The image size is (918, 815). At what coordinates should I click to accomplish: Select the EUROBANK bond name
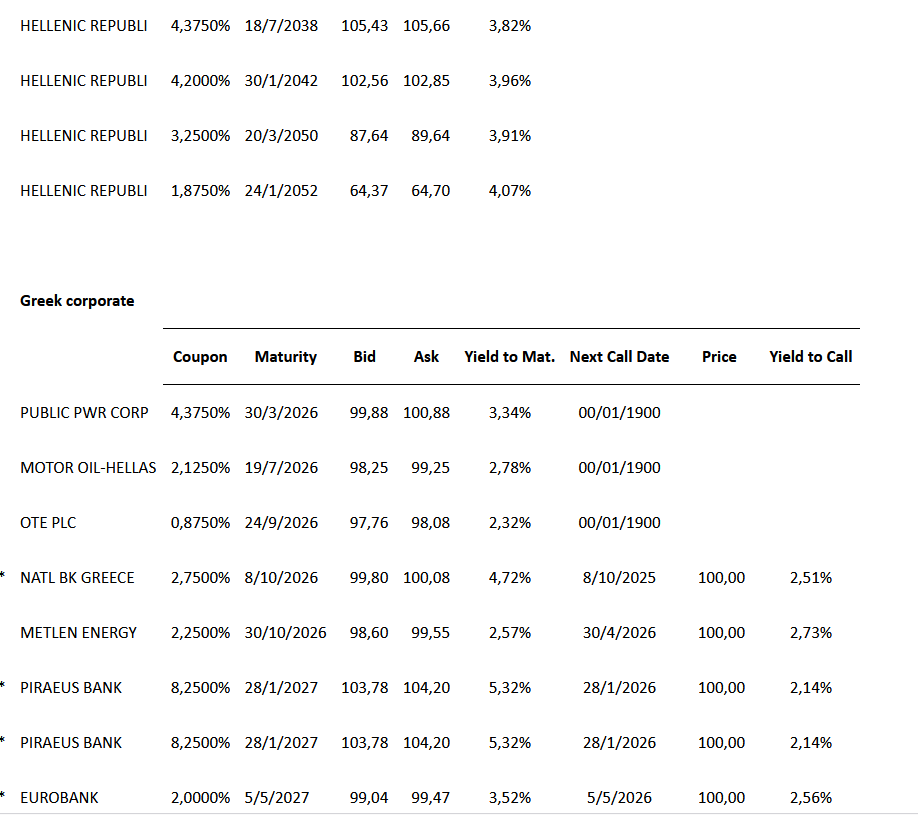point(59,798)
